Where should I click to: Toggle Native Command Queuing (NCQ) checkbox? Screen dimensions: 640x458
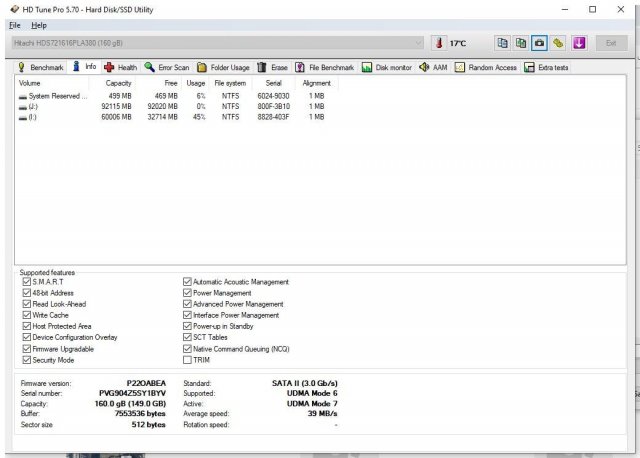coord(187,349)
